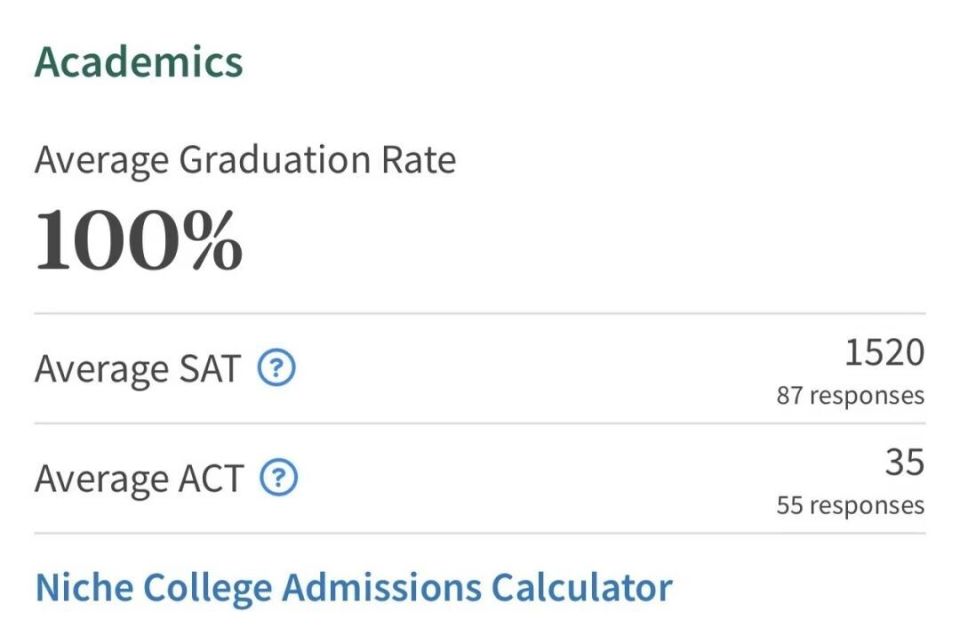Viewport: 960px width, 636px height.
Task: Click the word Admissions in the blue link
Action: tap(381, 588)
